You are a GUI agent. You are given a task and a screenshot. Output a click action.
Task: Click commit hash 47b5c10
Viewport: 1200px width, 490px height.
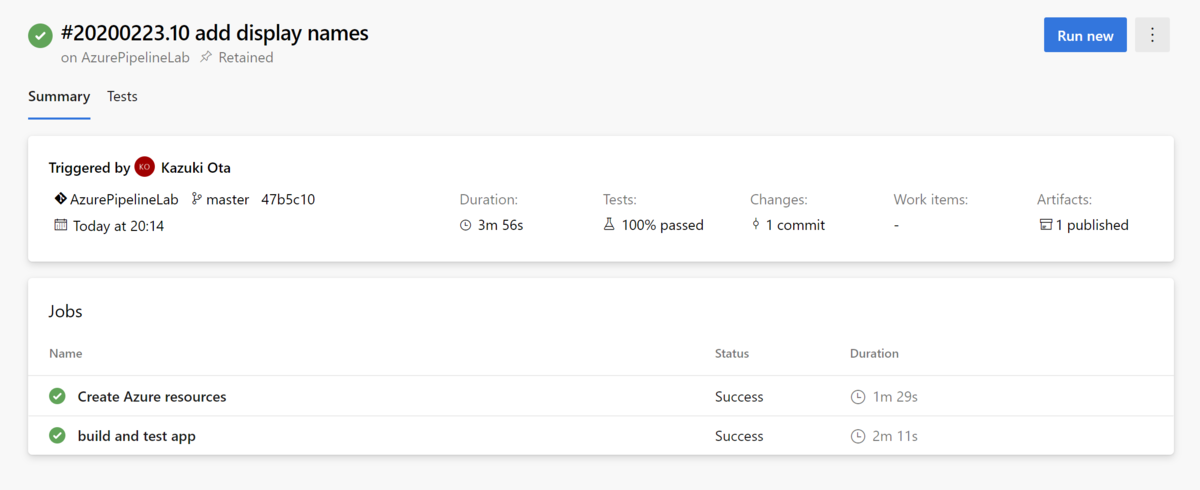click(x=288, y=199)
